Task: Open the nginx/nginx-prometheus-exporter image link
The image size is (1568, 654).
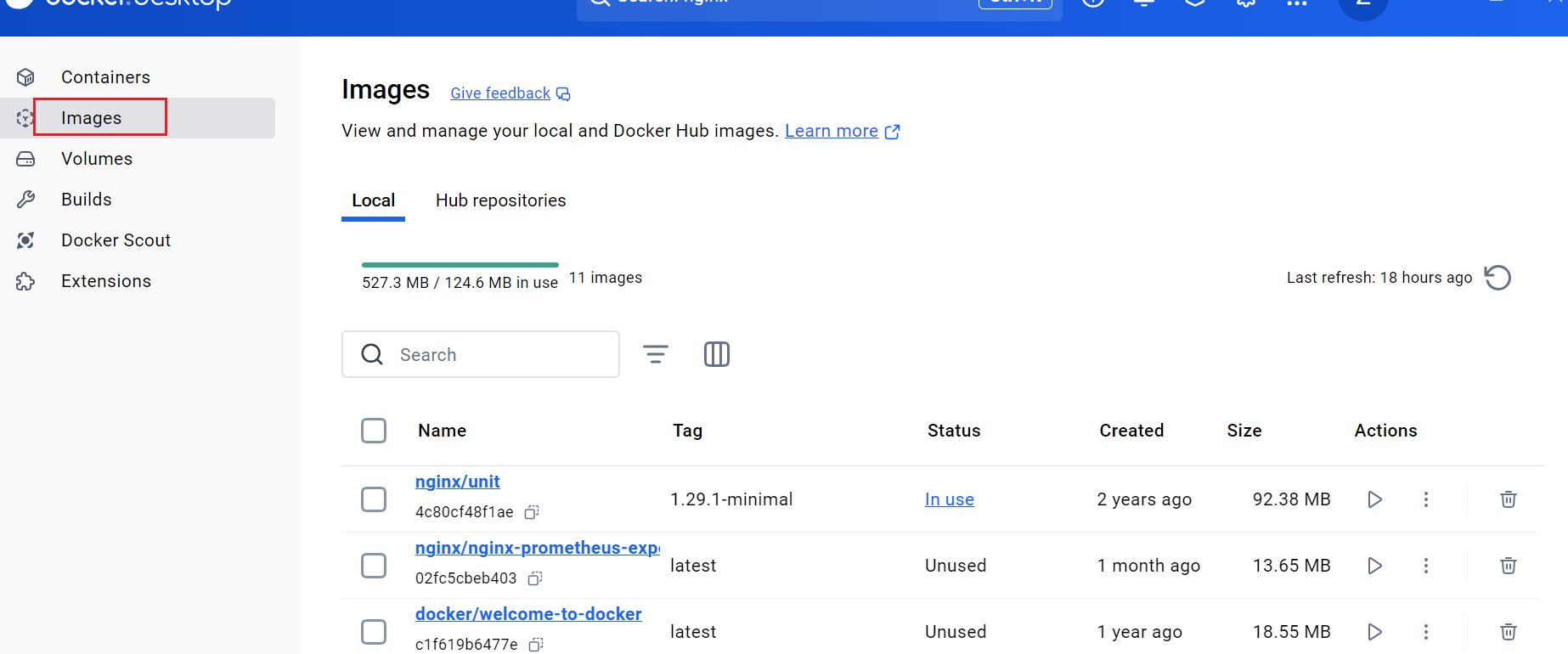Action: (x=537, y=548)
